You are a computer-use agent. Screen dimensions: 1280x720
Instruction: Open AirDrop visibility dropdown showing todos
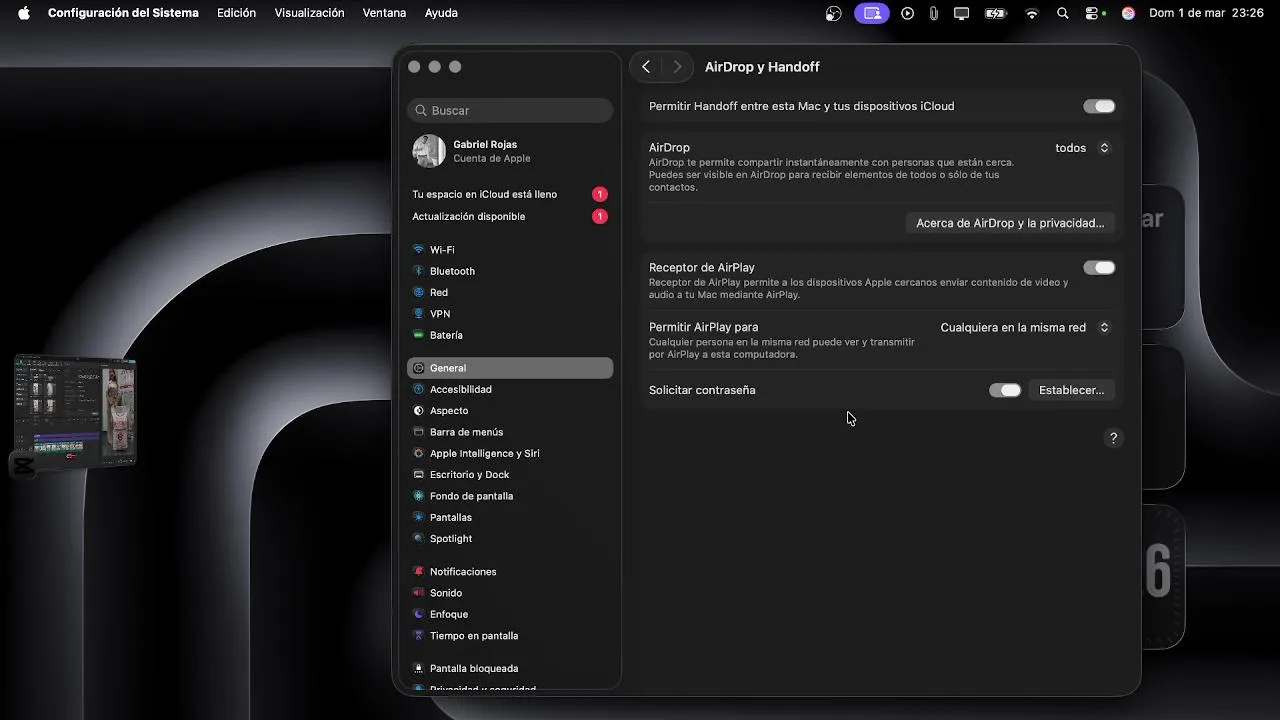pos(1082,148)
